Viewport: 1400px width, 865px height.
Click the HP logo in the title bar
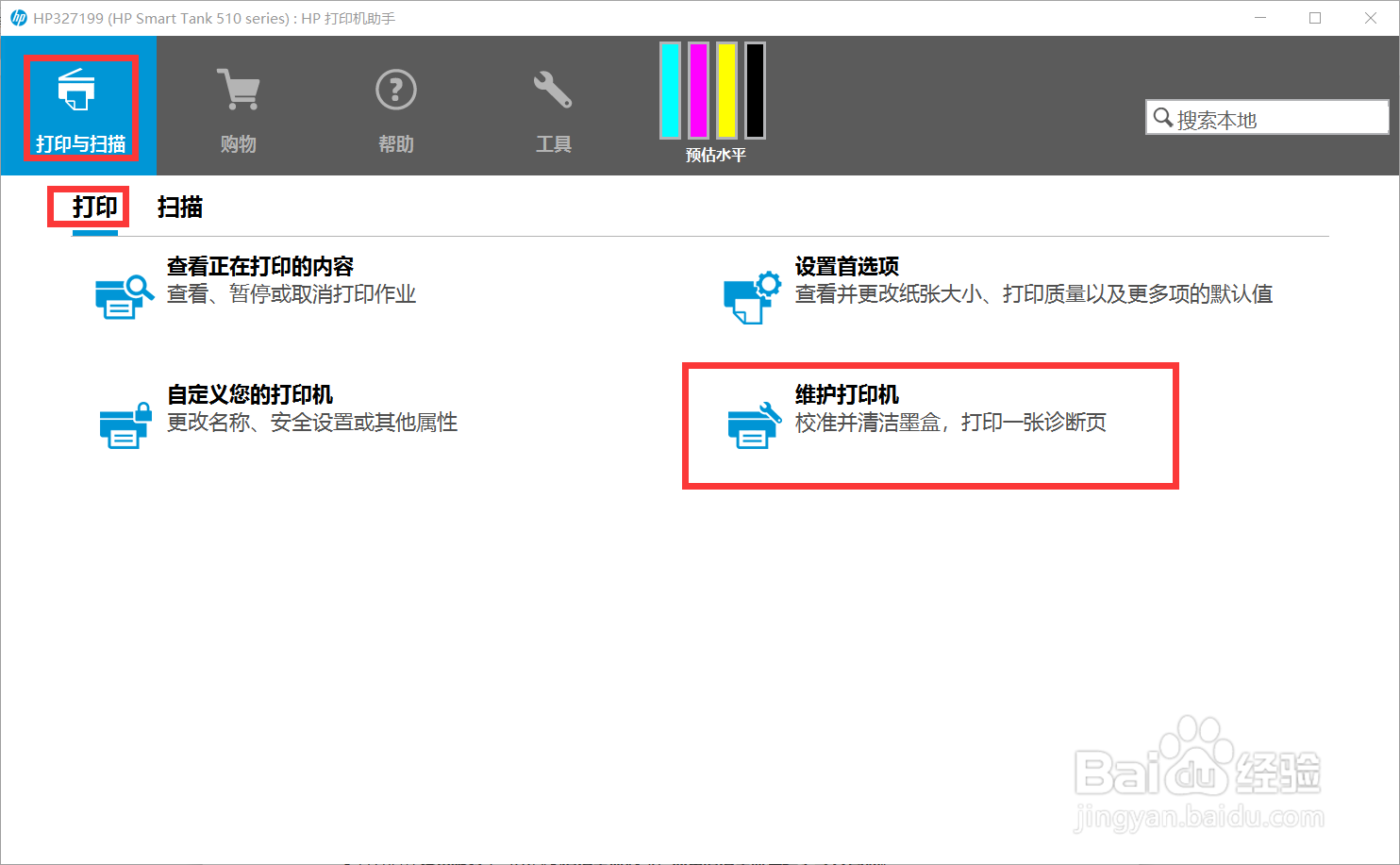(x=17, y=17)
